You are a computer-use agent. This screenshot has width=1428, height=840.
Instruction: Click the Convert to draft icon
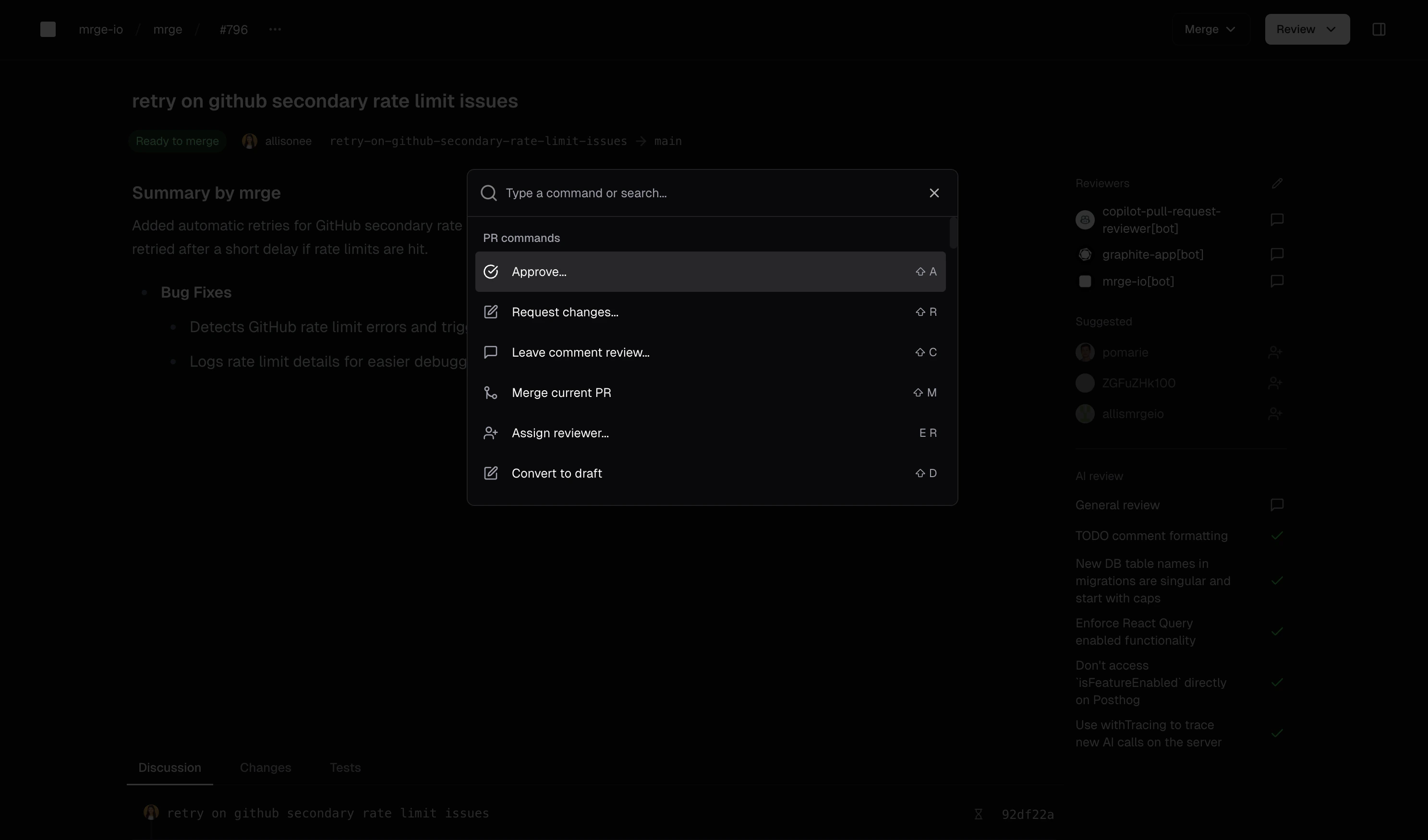[x=491, y=473]
